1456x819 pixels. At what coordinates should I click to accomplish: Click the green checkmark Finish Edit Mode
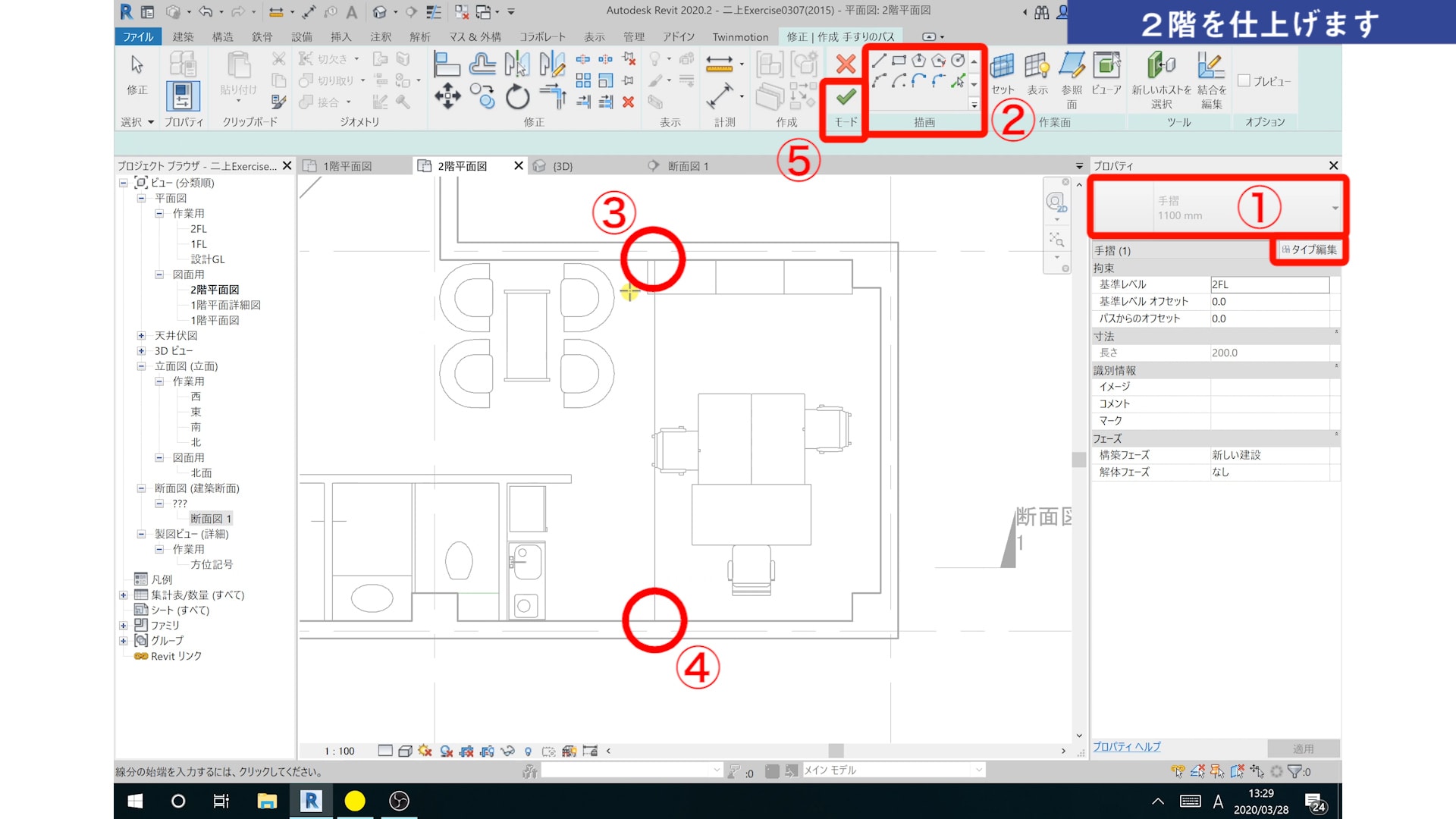point(846,97)
